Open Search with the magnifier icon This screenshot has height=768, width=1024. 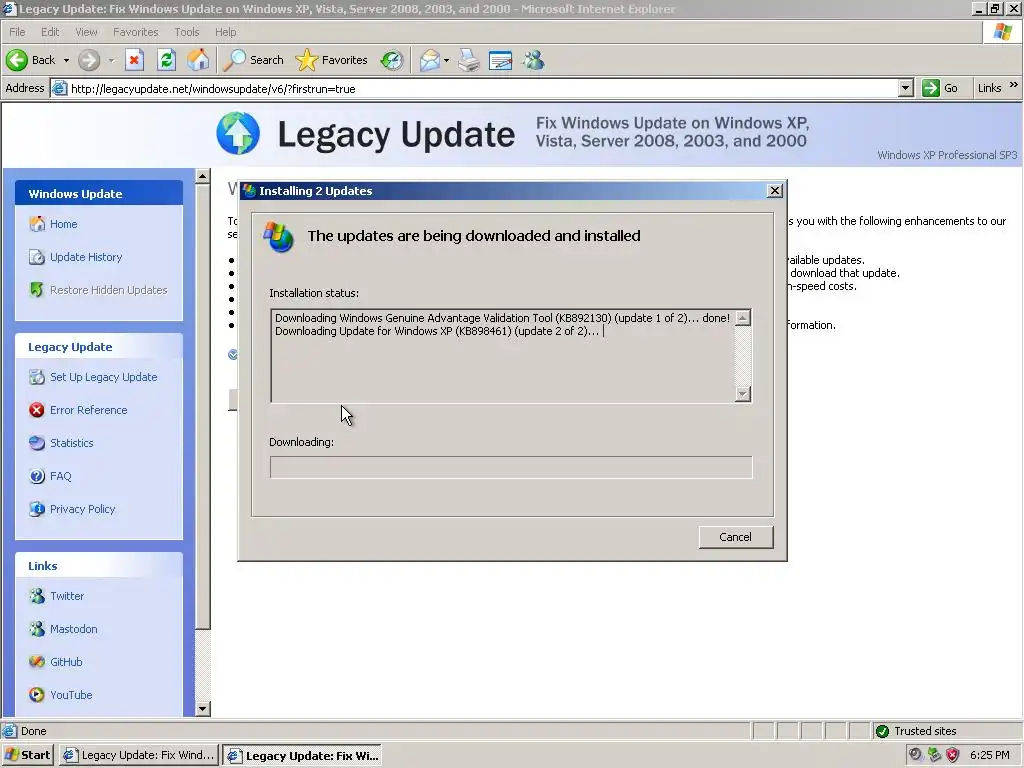tap(234, 60)
